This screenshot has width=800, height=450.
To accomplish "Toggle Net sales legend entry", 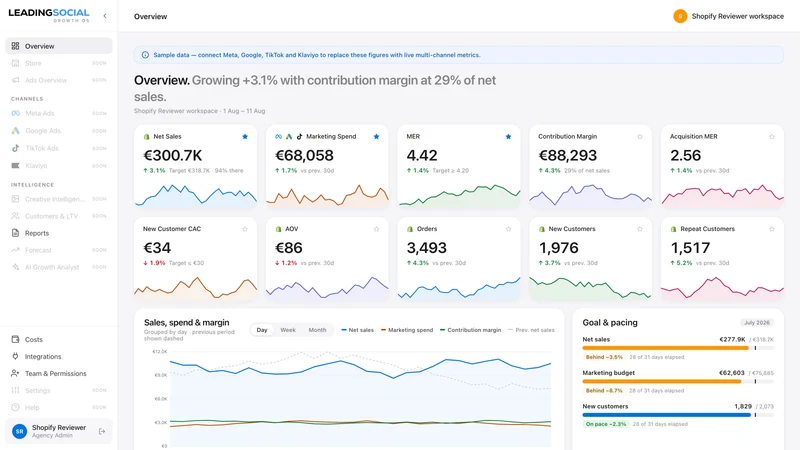I will [x=358, y=330].
